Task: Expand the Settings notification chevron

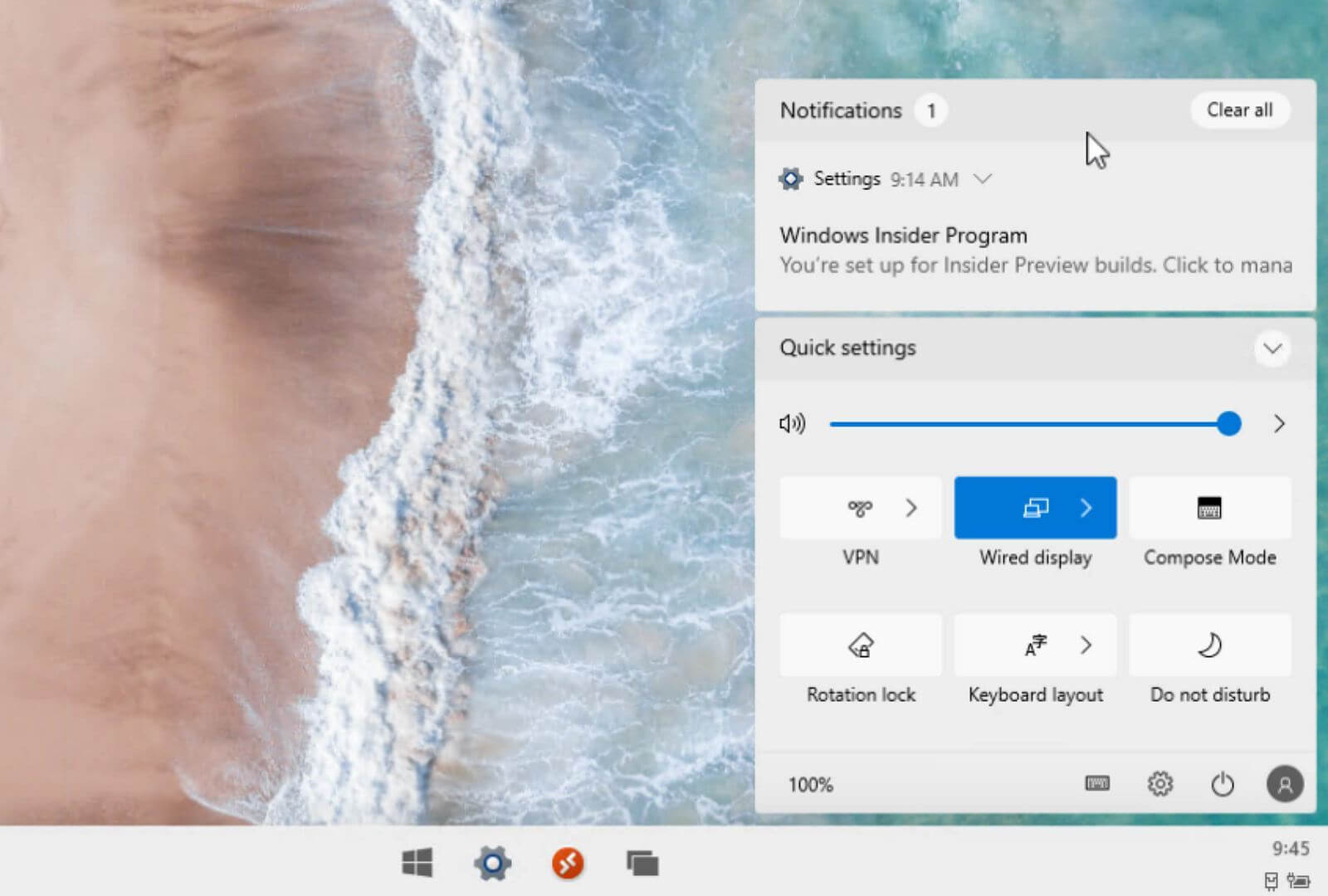Action: click(x=984, y=178)
